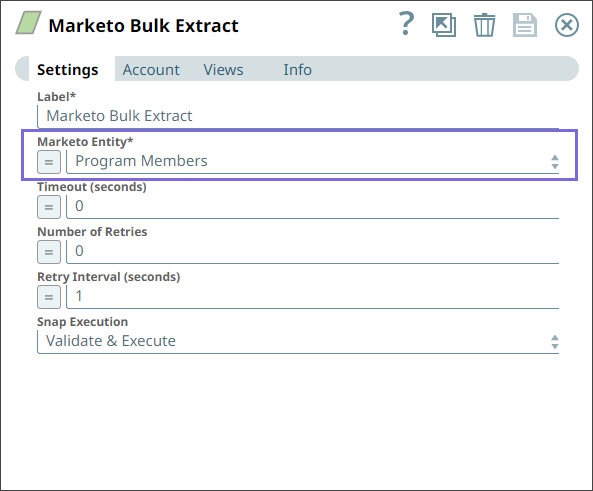Toggle expression button for Retry Interval
This screenshot has height=491, width=593.
(x=49, y=297)
